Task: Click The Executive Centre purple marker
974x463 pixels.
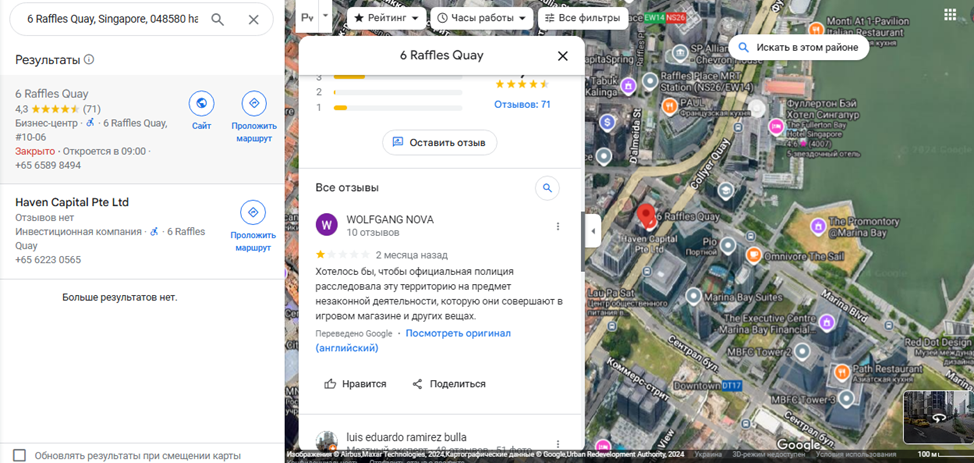Action: click(826, 322)
